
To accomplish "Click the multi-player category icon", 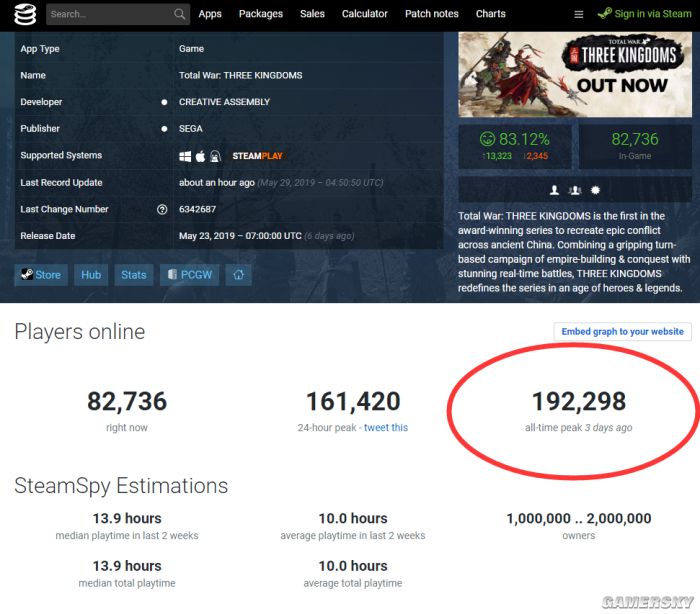I will (575, 190).
